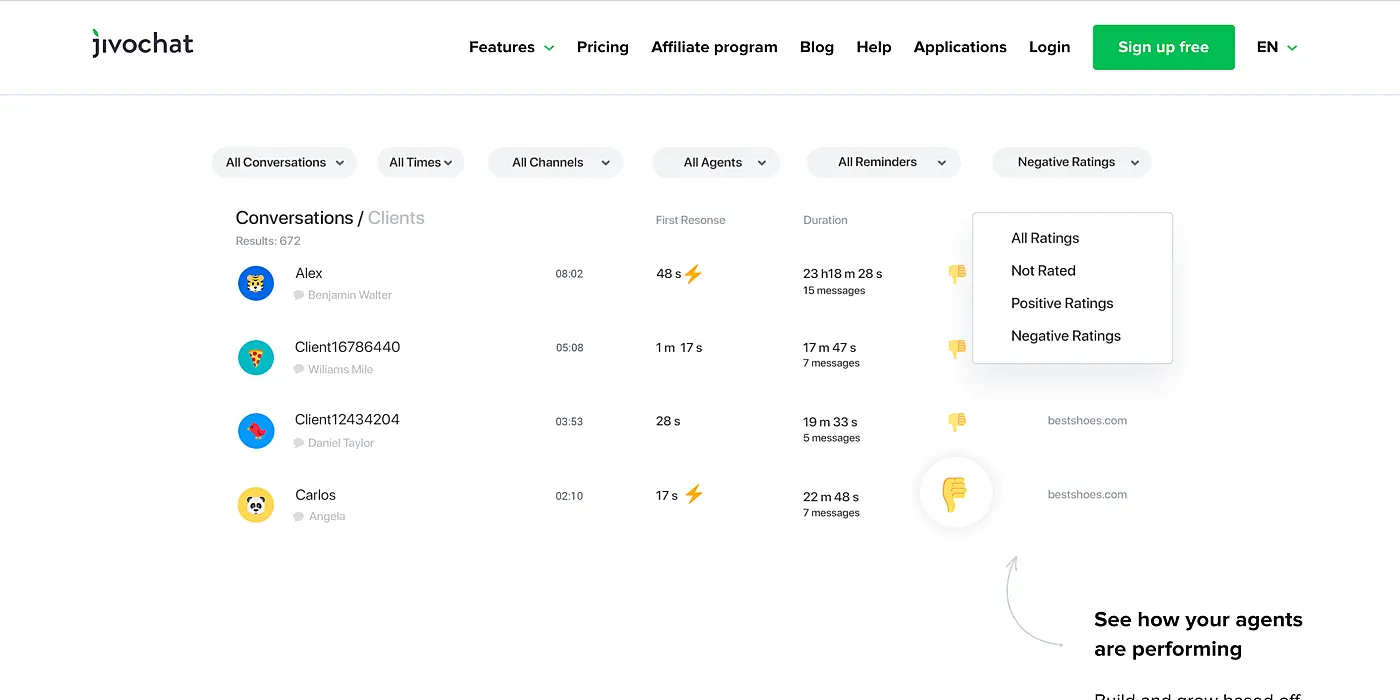
Task: Visit the bestshoes.com link on Carlos's row
Action: click(1087, 494)
